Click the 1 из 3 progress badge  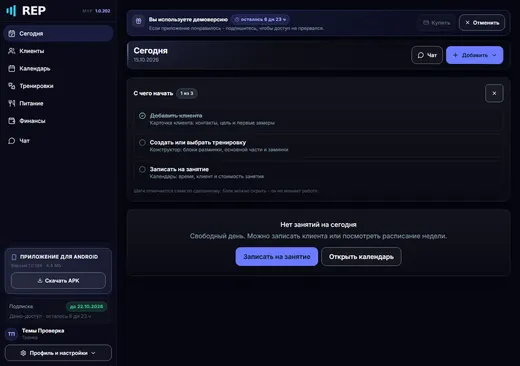click(x=187, y=93)
